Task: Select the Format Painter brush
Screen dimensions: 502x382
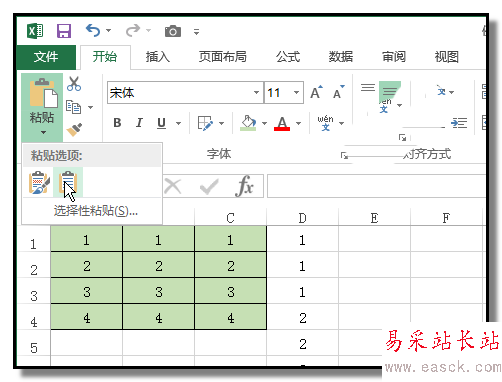Action: (x=74, y=130)
